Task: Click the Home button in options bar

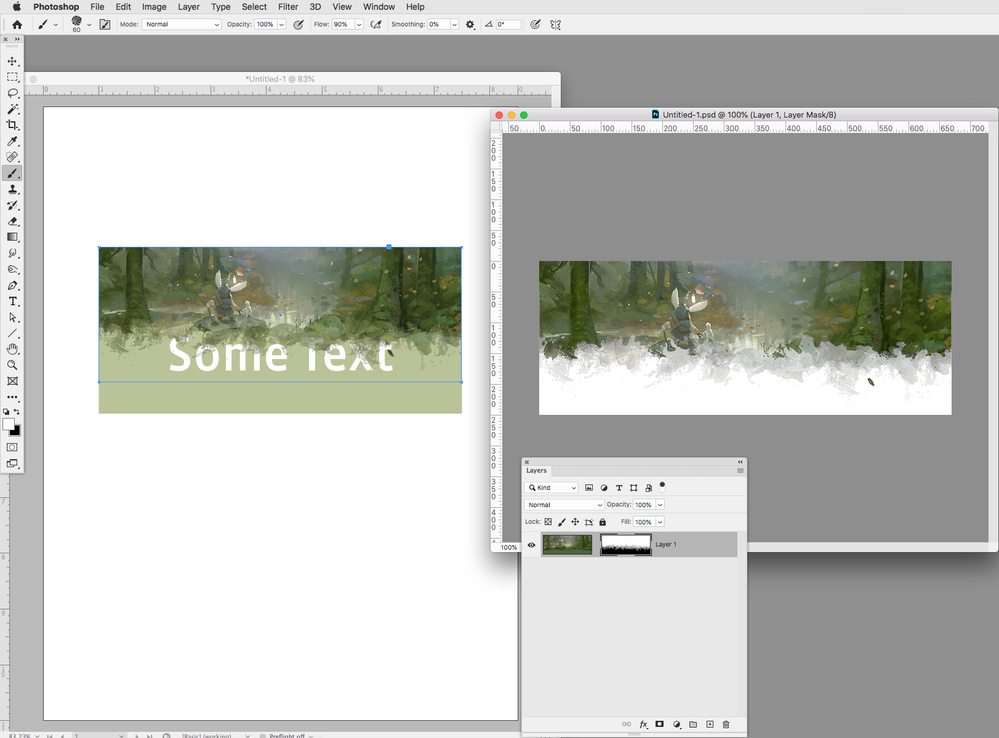Action: coord(17,24)
